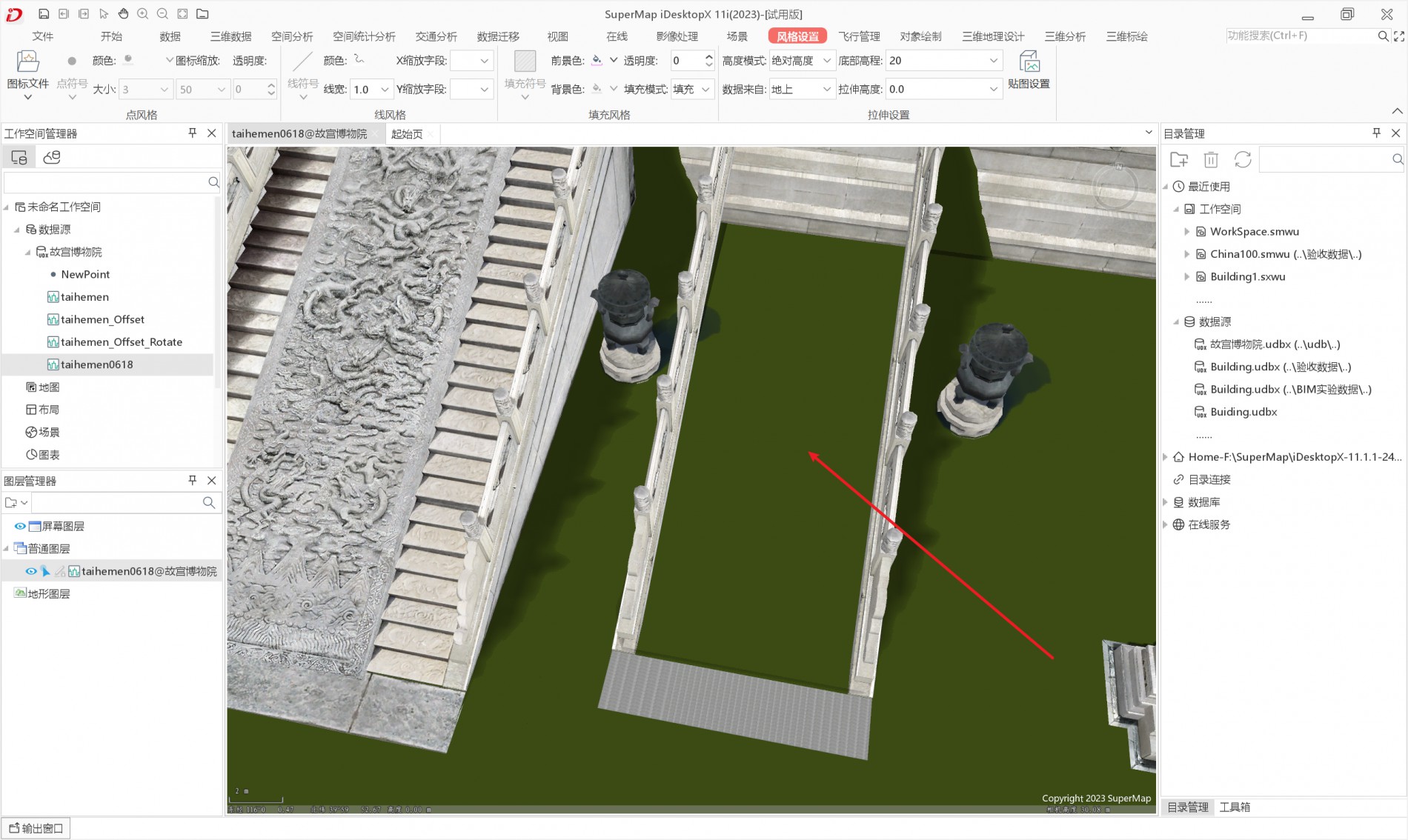Open the 飞行管理 ribbon tab
Image resolution: width=1408 pixels, height=840 pixels.
[859, 36]
